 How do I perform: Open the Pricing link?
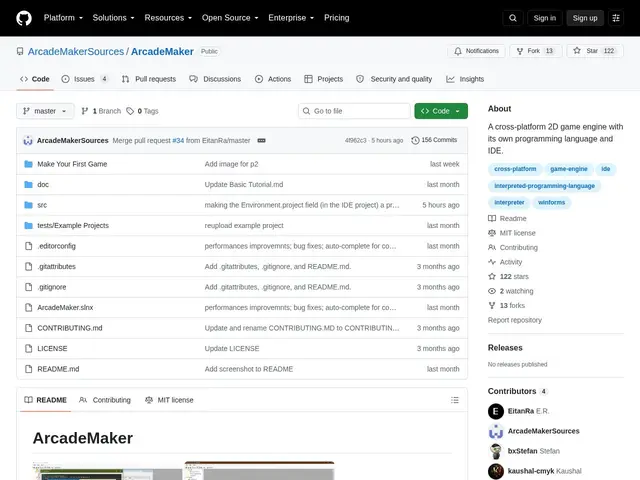click(x=337, y=18)
